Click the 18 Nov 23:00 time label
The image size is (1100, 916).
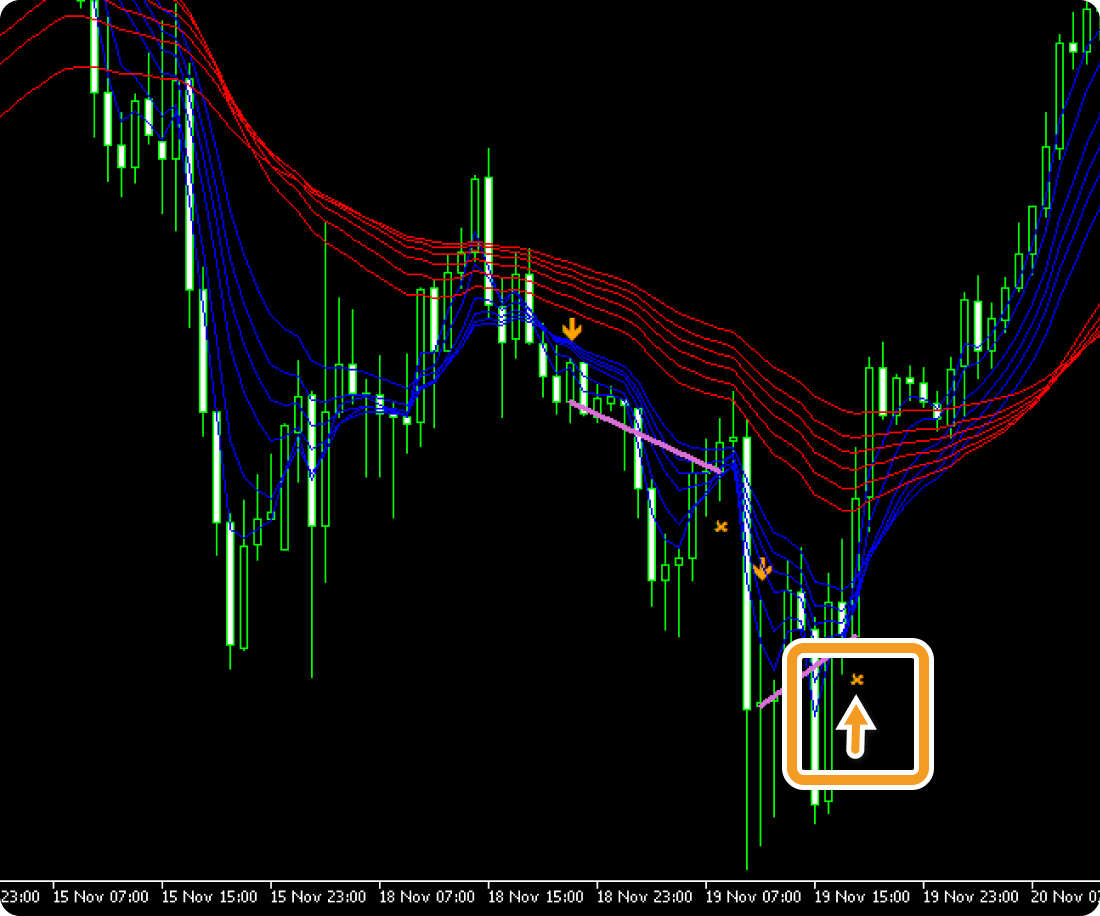(646, 896)
